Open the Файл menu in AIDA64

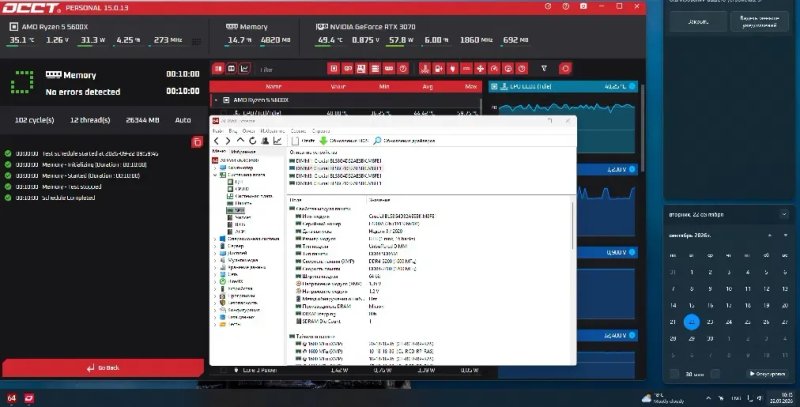pyautogui.click(x=218, y=131)
